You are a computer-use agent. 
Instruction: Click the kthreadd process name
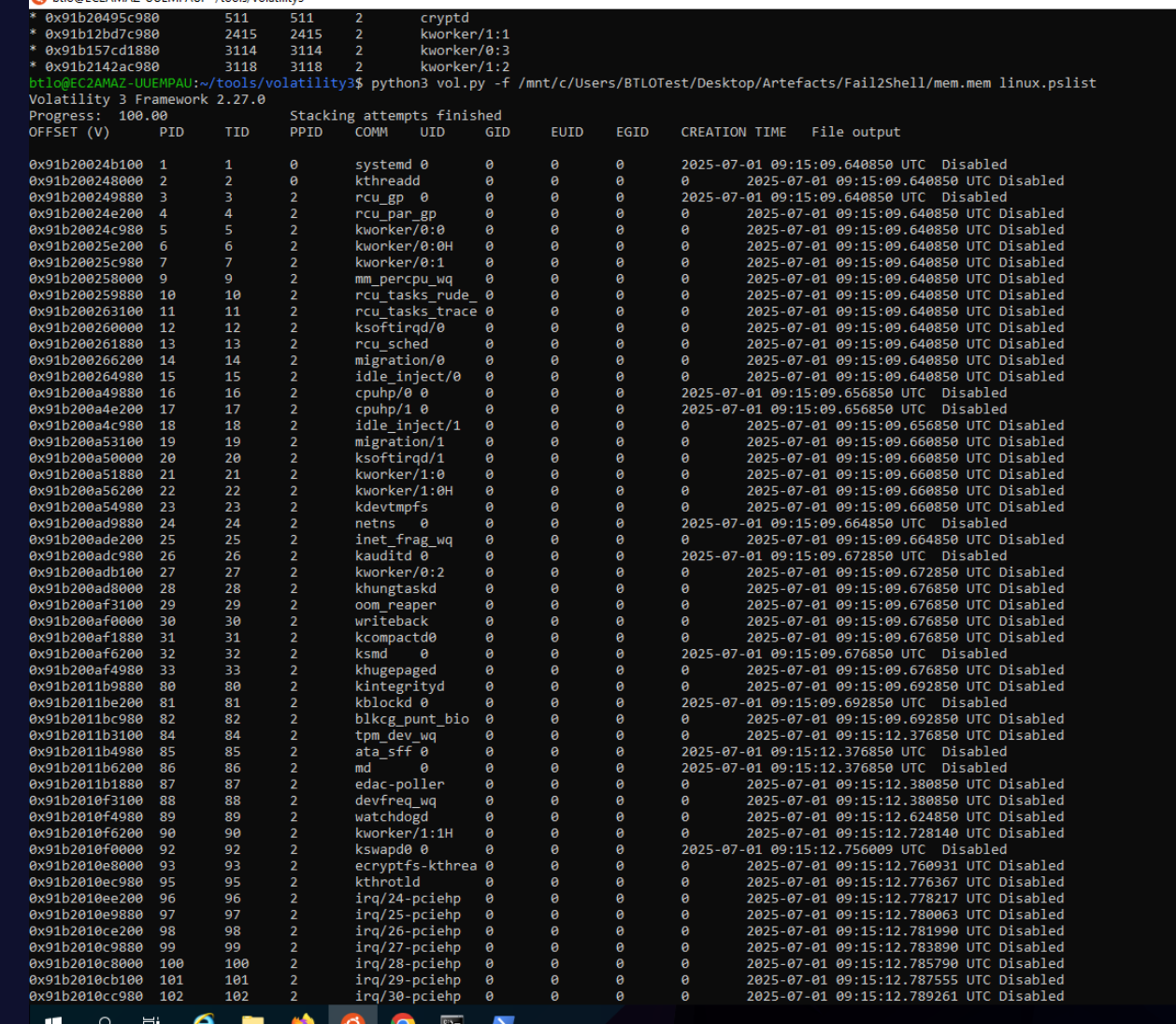[x=387, y=180]
